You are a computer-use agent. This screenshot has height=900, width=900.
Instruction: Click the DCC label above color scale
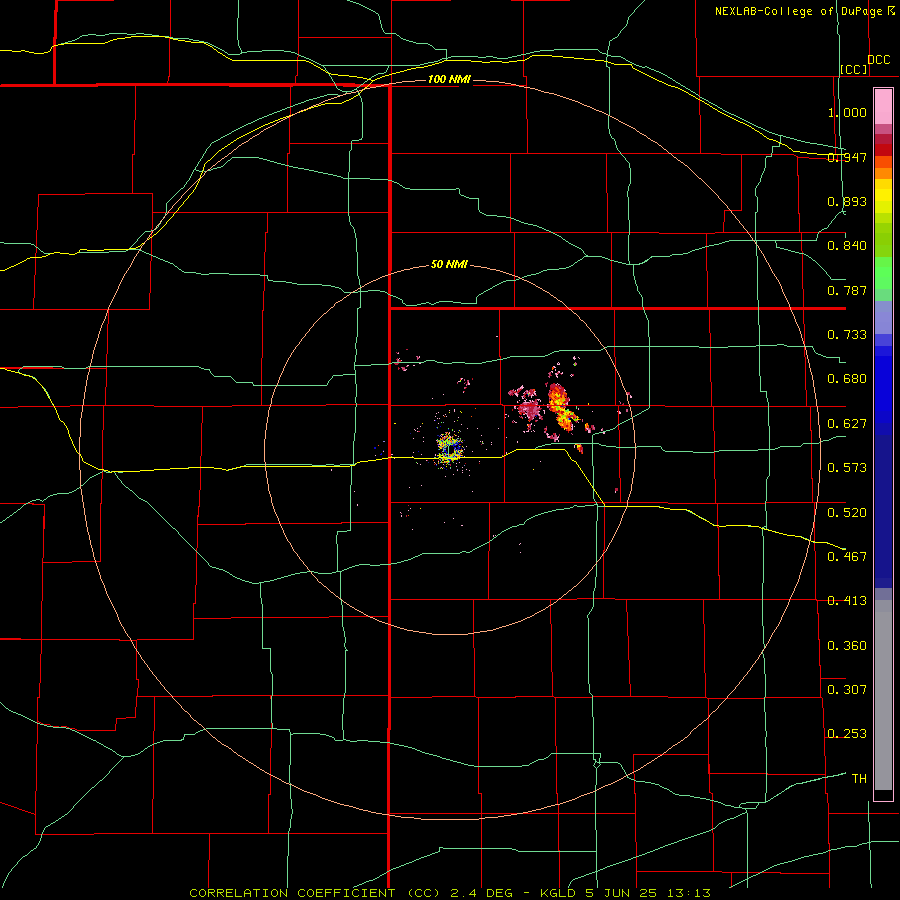click(x=879, y=60)
